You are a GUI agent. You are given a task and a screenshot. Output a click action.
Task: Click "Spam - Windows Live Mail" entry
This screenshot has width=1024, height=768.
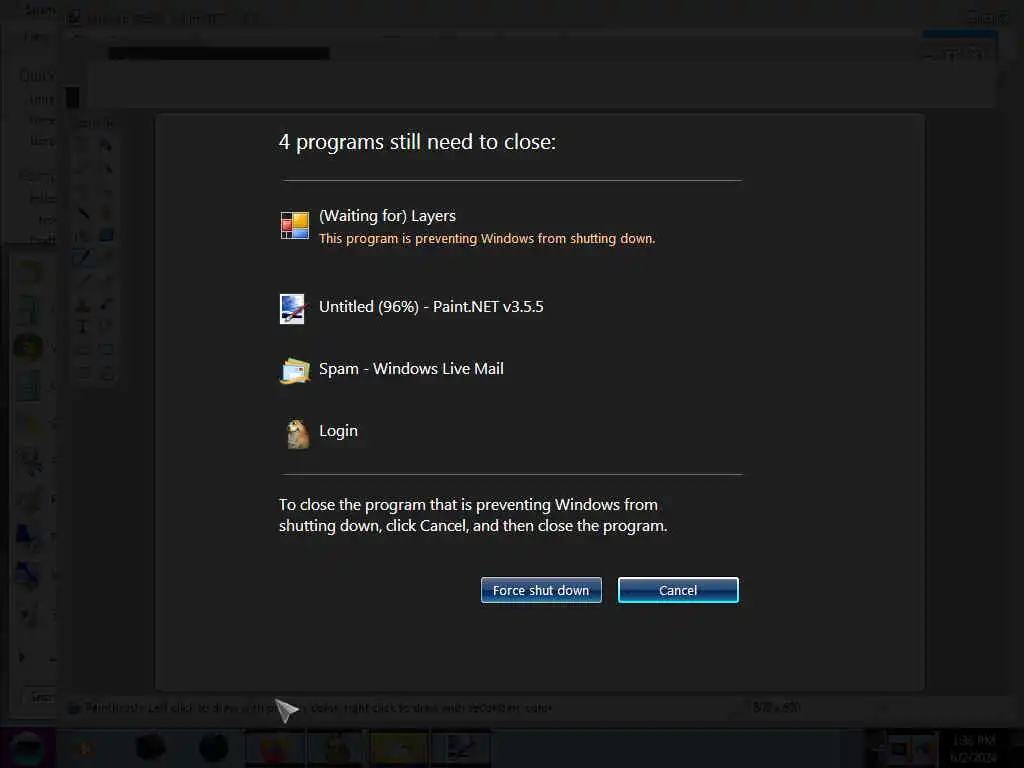(x=411, y=369)
